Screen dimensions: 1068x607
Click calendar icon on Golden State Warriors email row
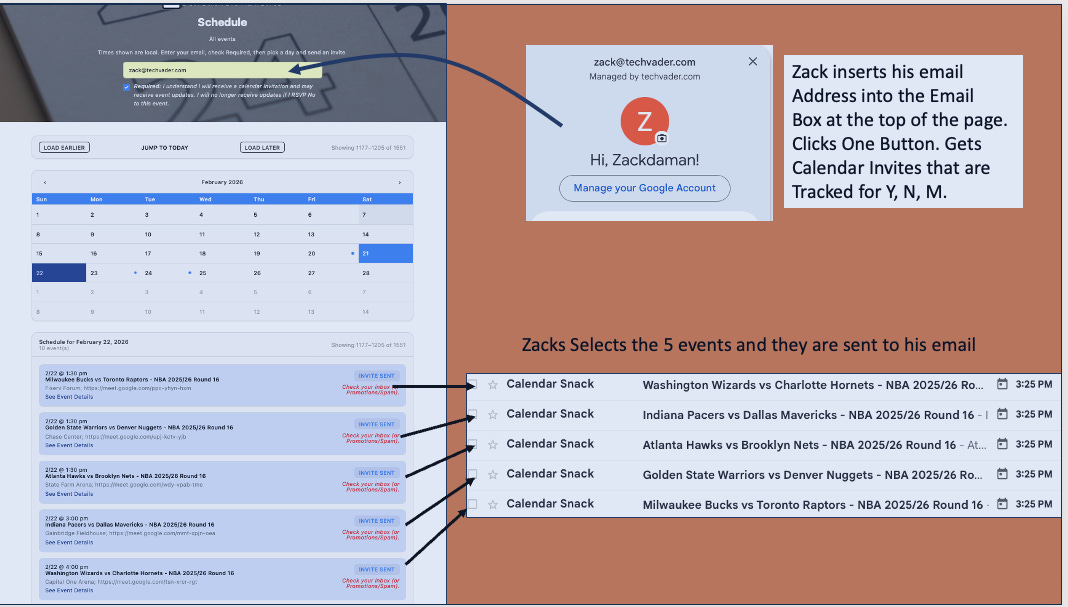1002,474
